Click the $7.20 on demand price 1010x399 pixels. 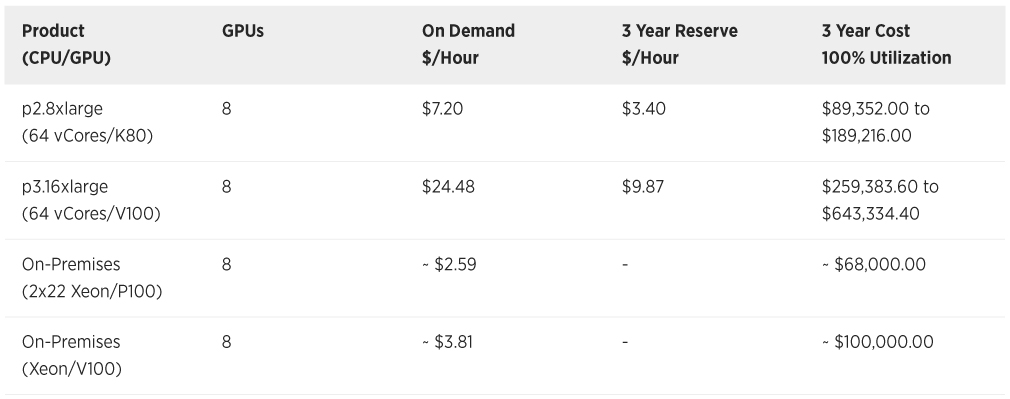pos(443,109)
